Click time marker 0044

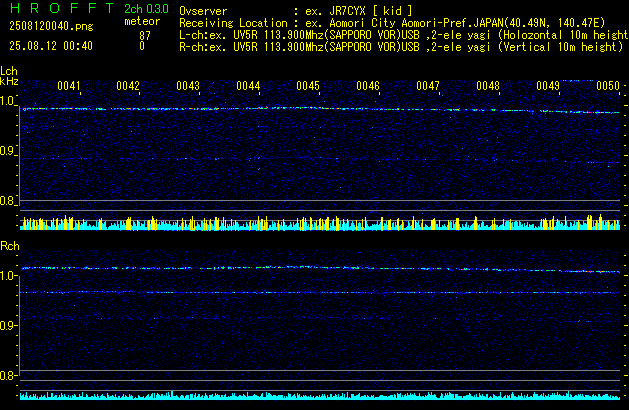[248, 86]
